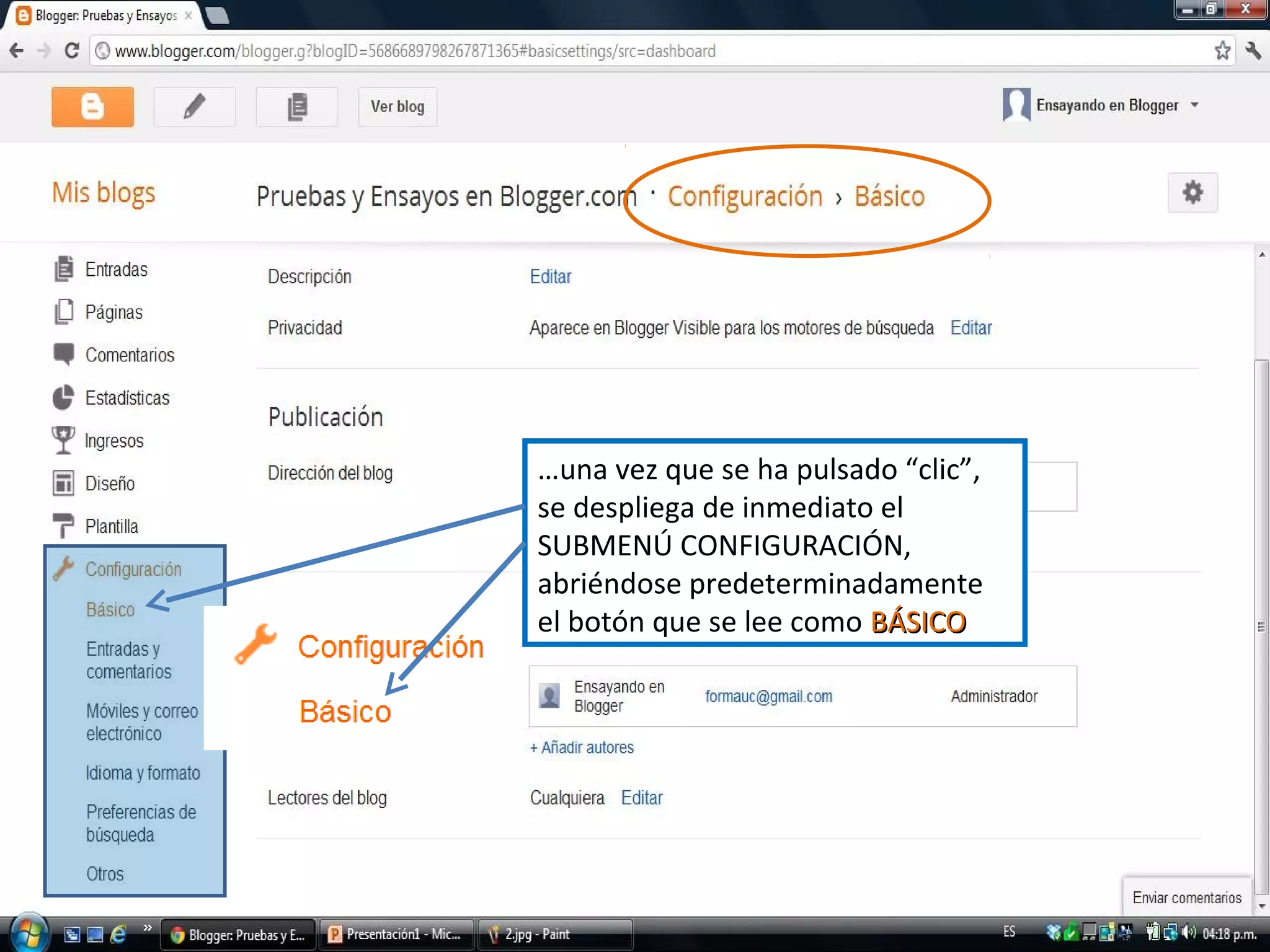The height and width of the screenshot is (952, 1270).
Task: Close the Blogger: Pruebas y Ensayos tab
Action: click(189, 15)
